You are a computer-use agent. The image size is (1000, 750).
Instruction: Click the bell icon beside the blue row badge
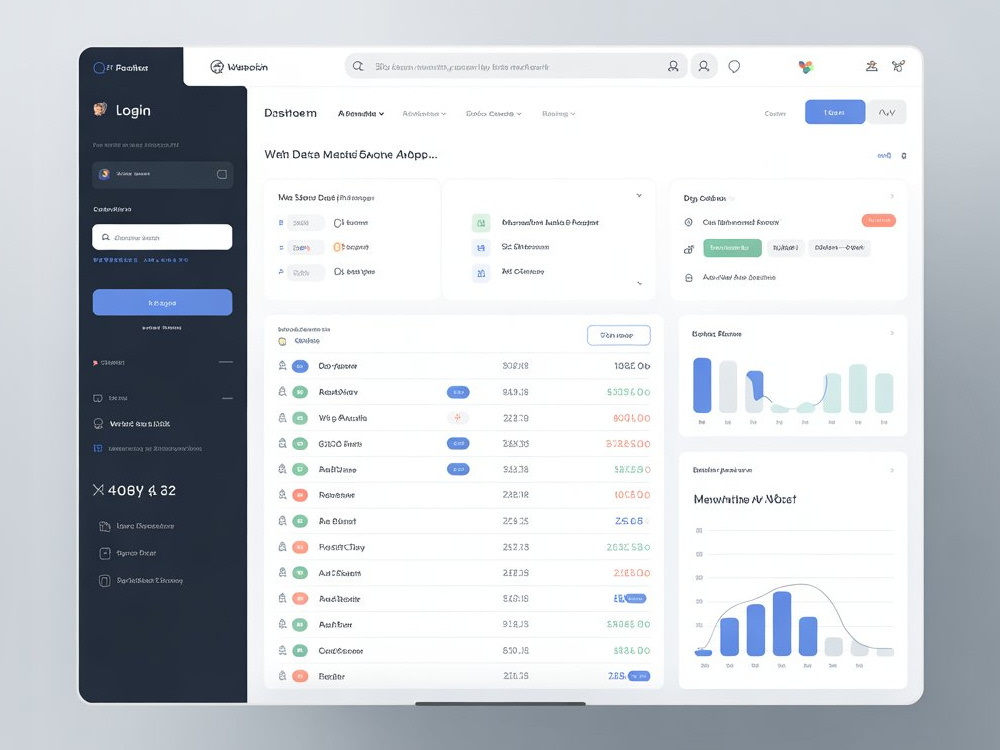282,365
